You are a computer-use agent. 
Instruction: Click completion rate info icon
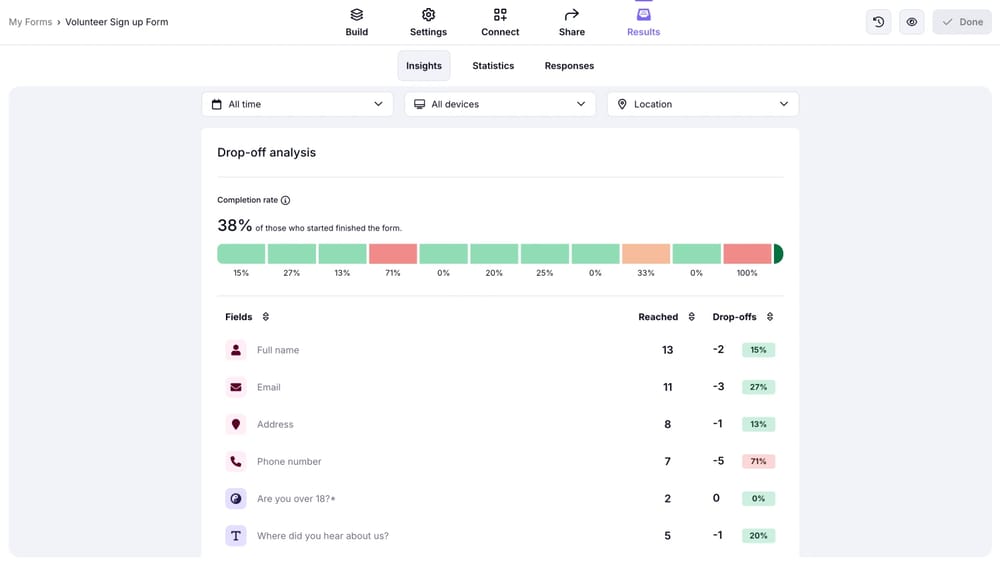286,200
